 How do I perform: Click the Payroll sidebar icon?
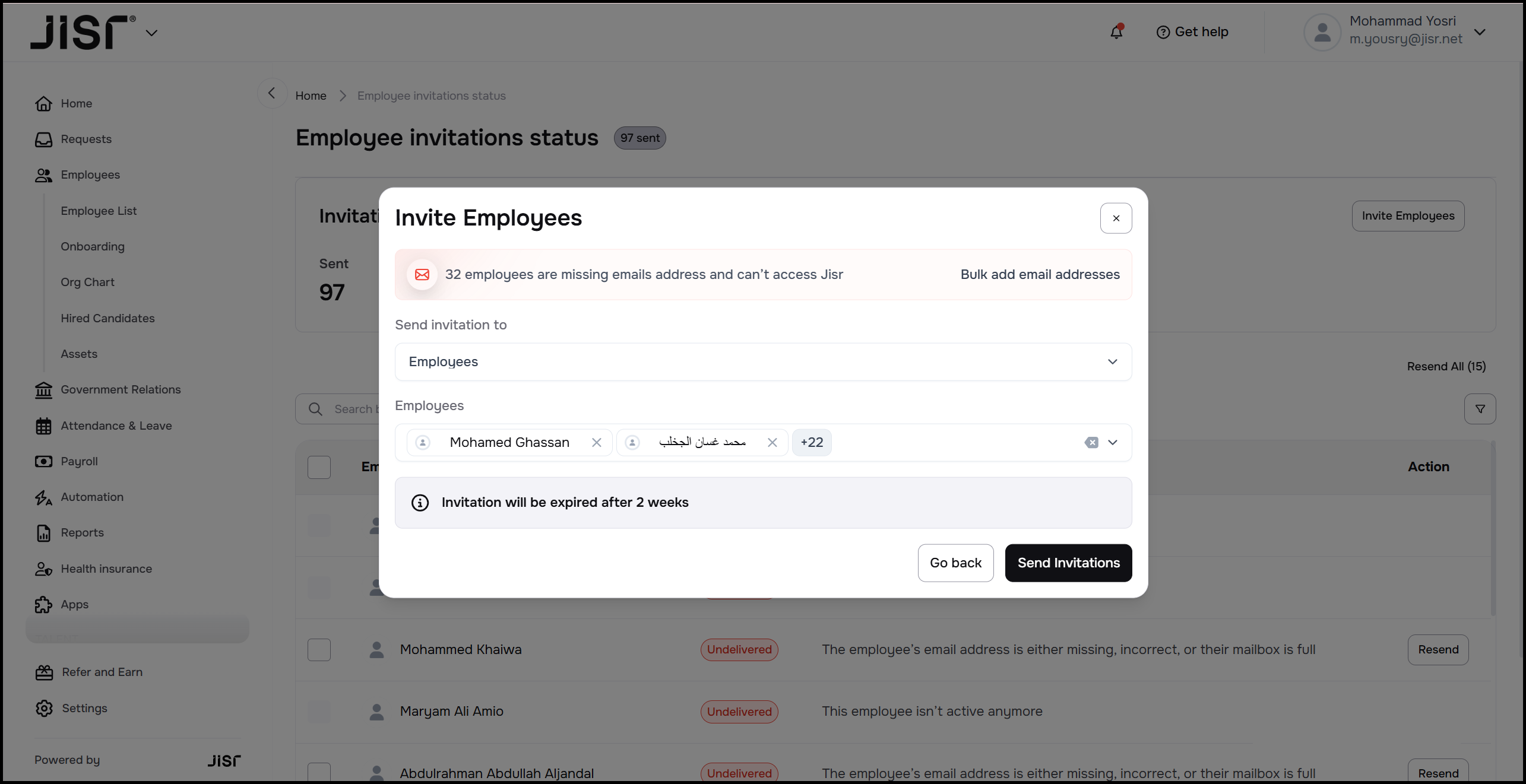(43, 461)
